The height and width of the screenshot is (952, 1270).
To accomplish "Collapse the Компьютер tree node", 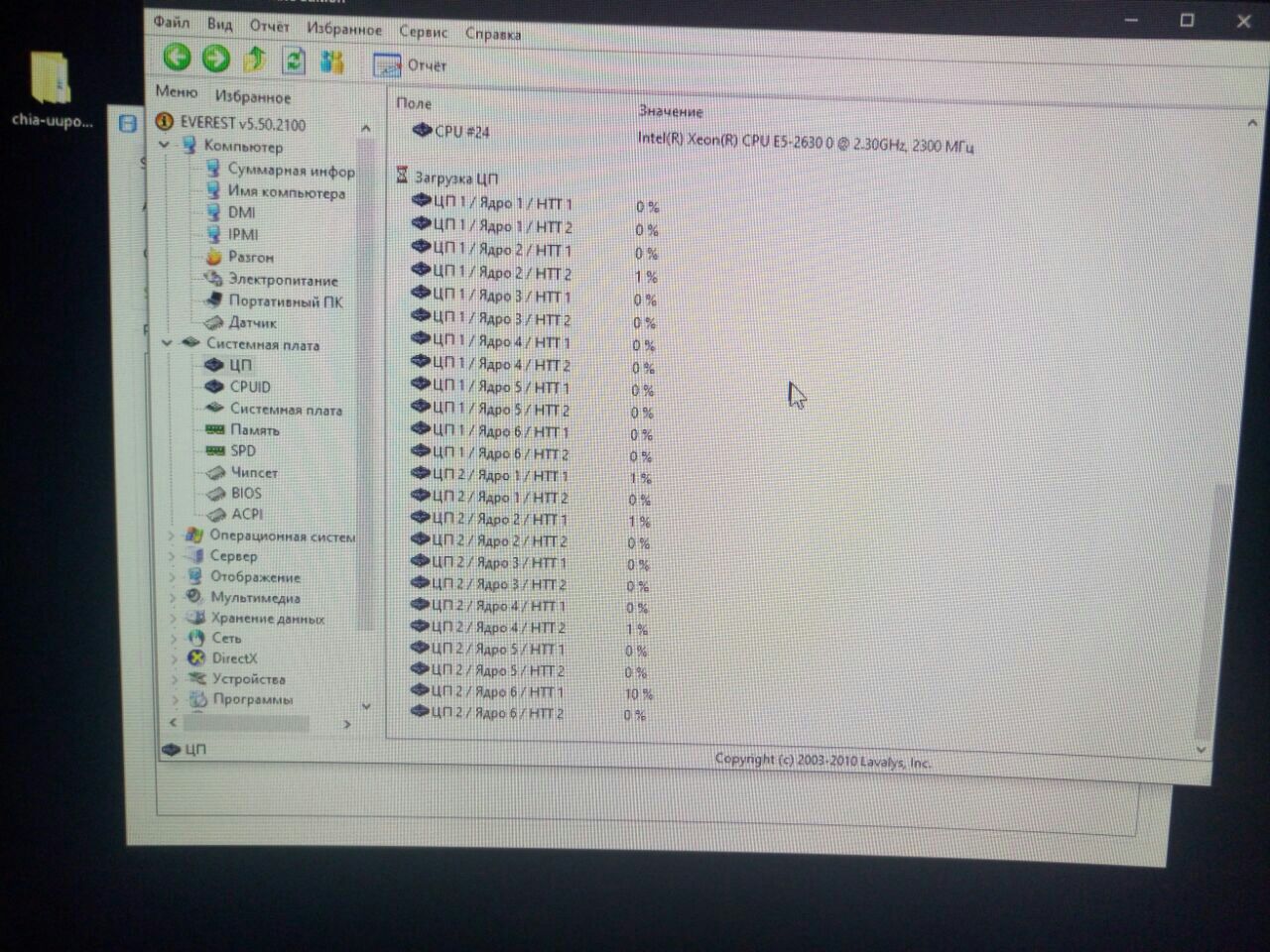I will tap(165, 145).
